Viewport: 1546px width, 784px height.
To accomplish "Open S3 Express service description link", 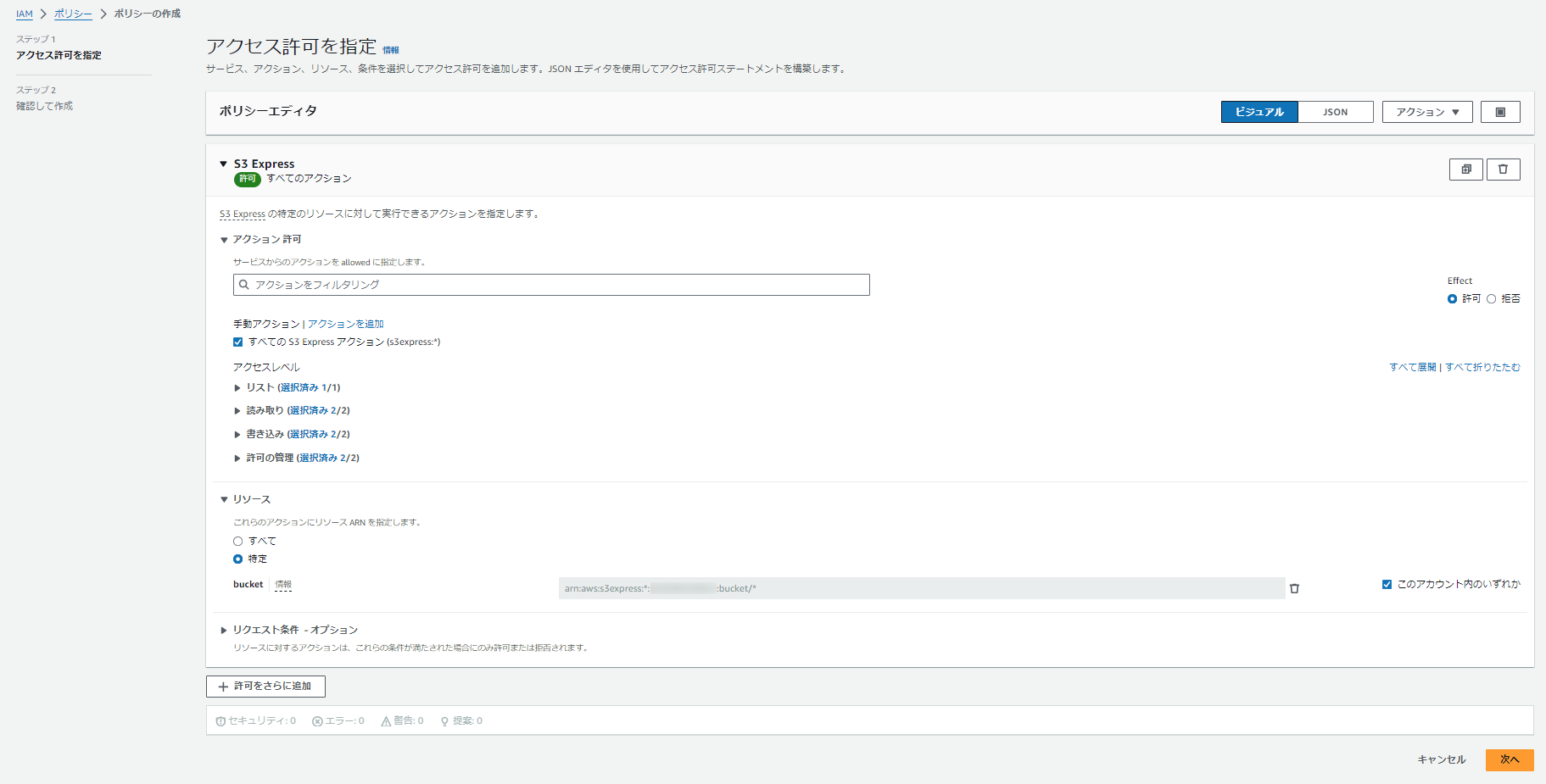I will (x=243, y=214).
